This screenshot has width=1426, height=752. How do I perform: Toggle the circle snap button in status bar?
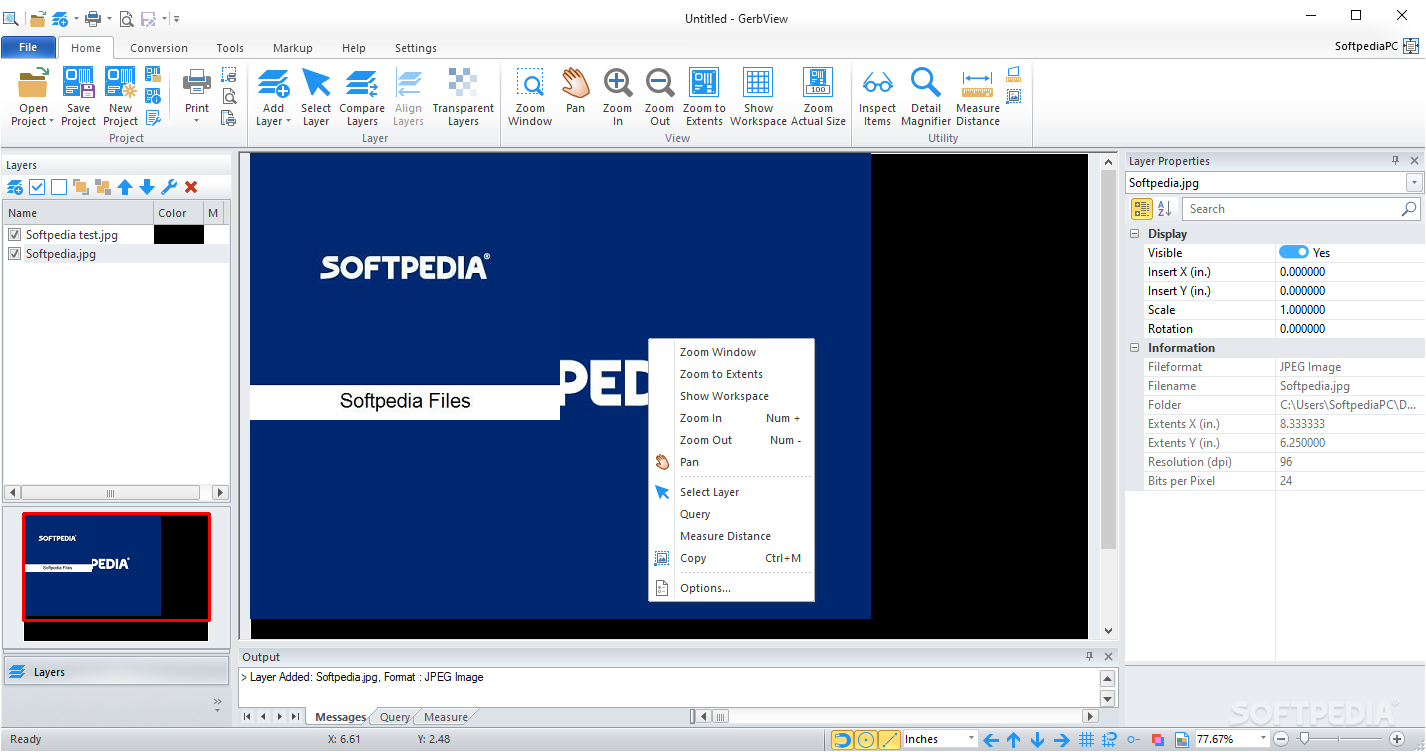coord(866,740)
